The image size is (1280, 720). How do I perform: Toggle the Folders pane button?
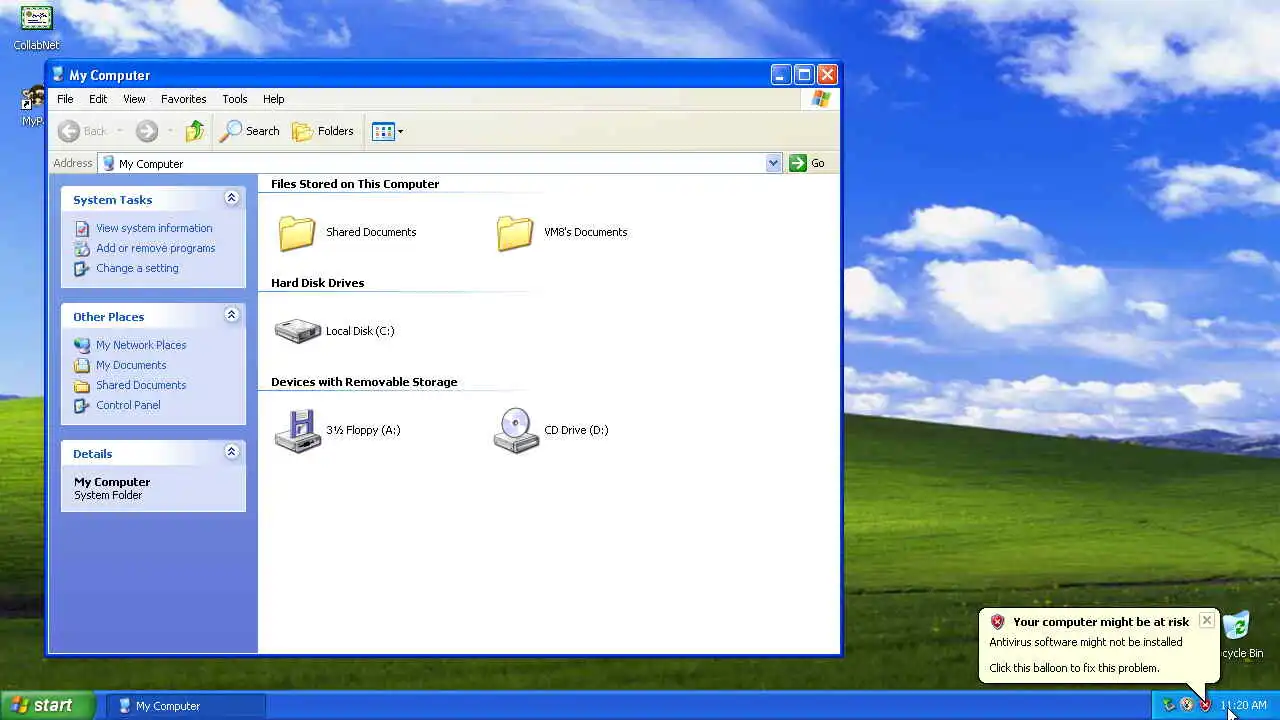(x=323, y=131)
